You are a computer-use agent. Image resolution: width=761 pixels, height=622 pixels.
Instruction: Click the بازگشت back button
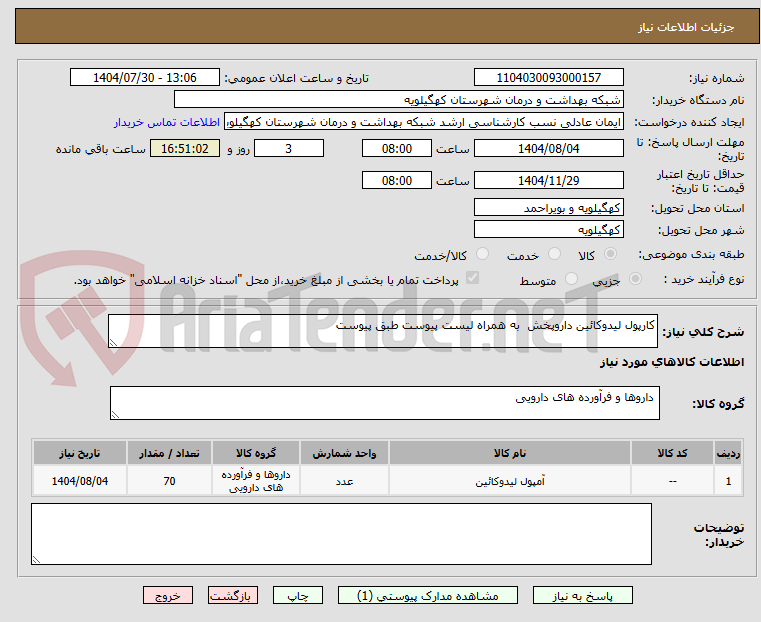[233, 595]
